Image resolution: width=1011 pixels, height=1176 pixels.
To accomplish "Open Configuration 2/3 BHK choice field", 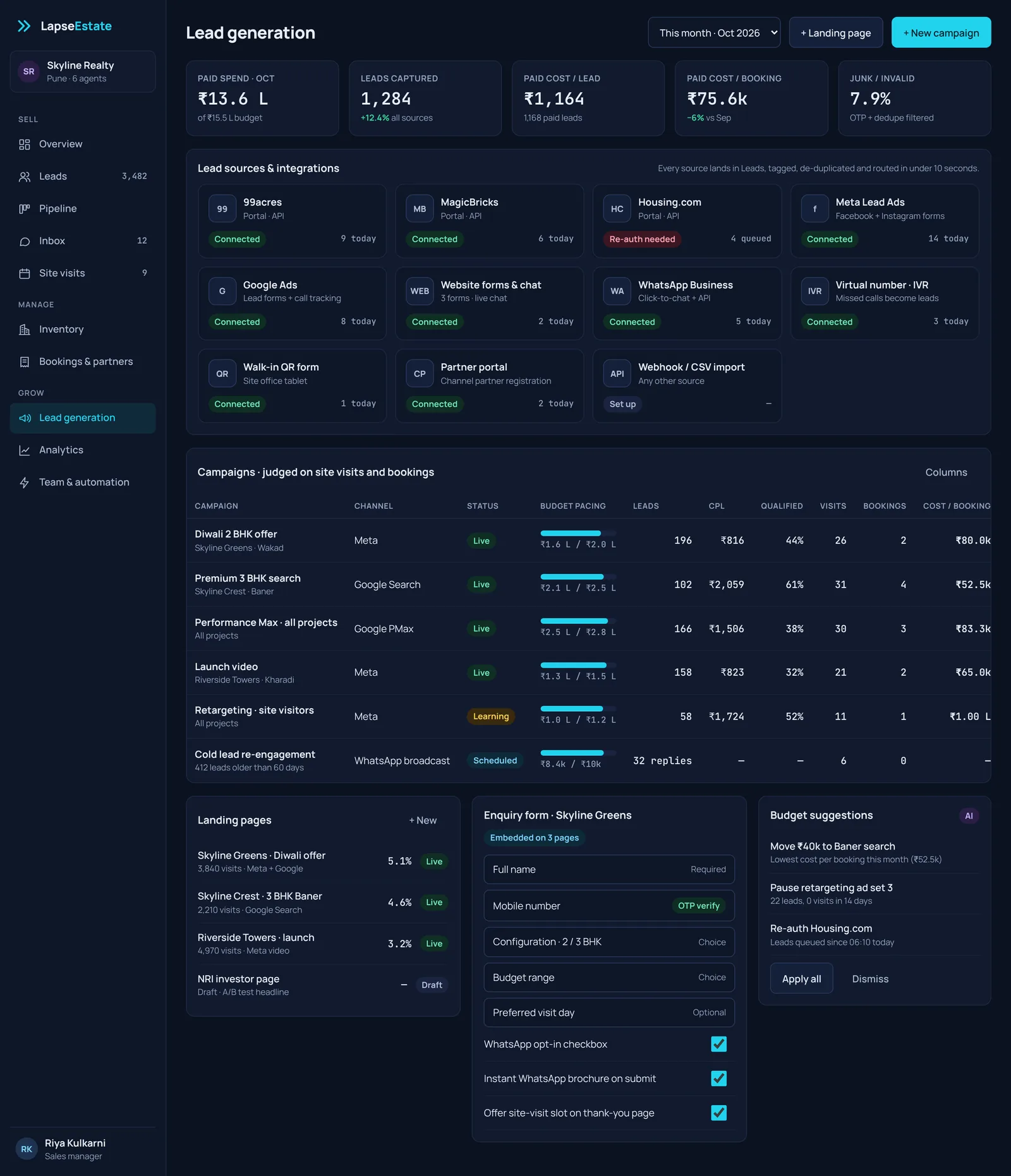I will (x=609, y=942).
